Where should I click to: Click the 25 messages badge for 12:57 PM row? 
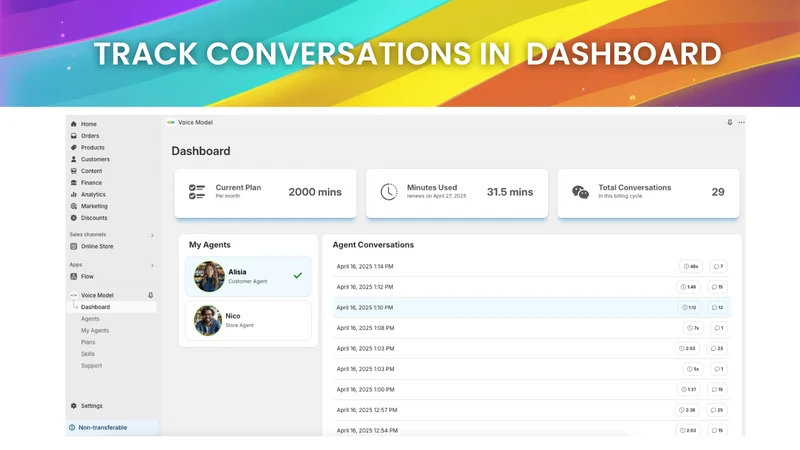(717, 410)
